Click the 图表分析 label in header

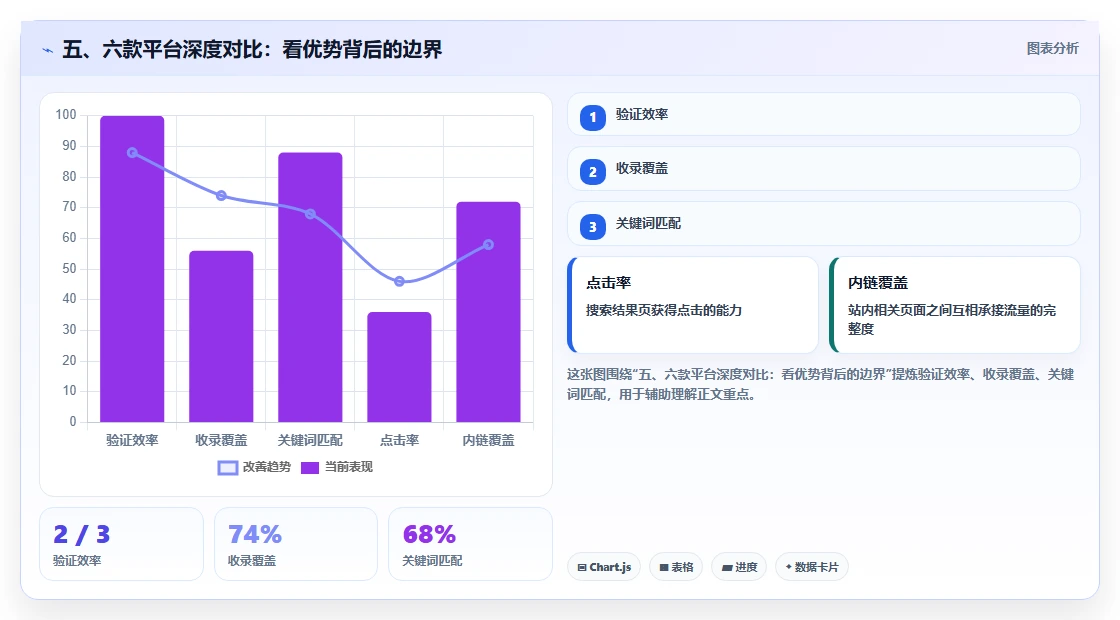coord(1052,49)
